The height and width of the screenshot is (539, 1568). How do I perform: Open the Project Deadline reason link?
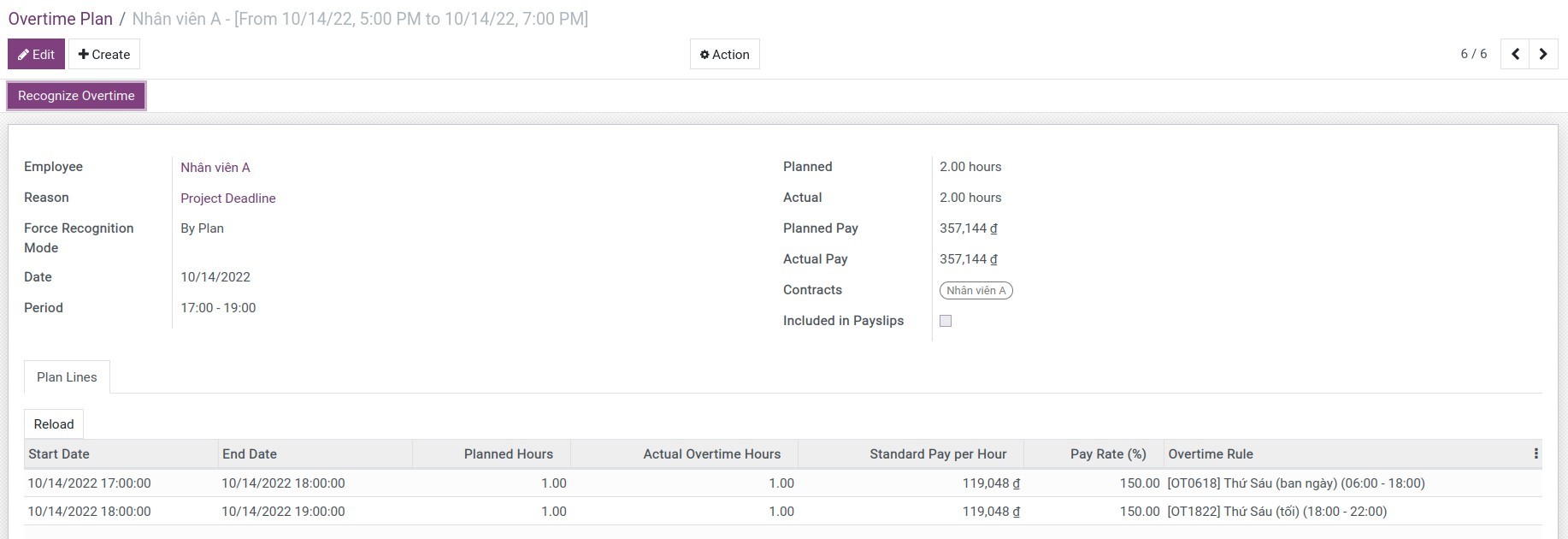228,198
